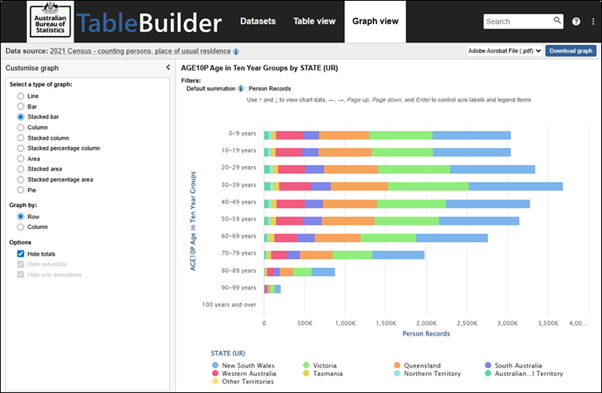
Task: Toggle Western Australia legend item
Action: click(x=244, y=373)
